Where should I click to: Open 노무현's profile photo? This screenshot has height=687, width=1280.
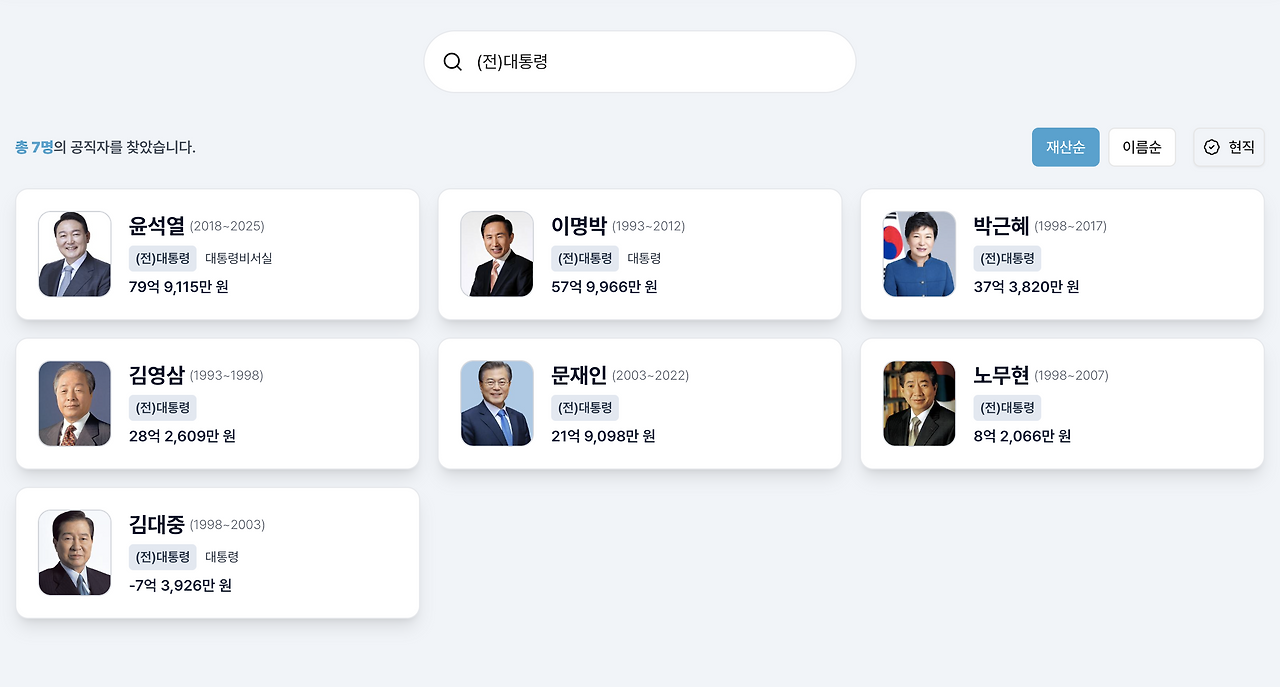[x=919, y=403]
